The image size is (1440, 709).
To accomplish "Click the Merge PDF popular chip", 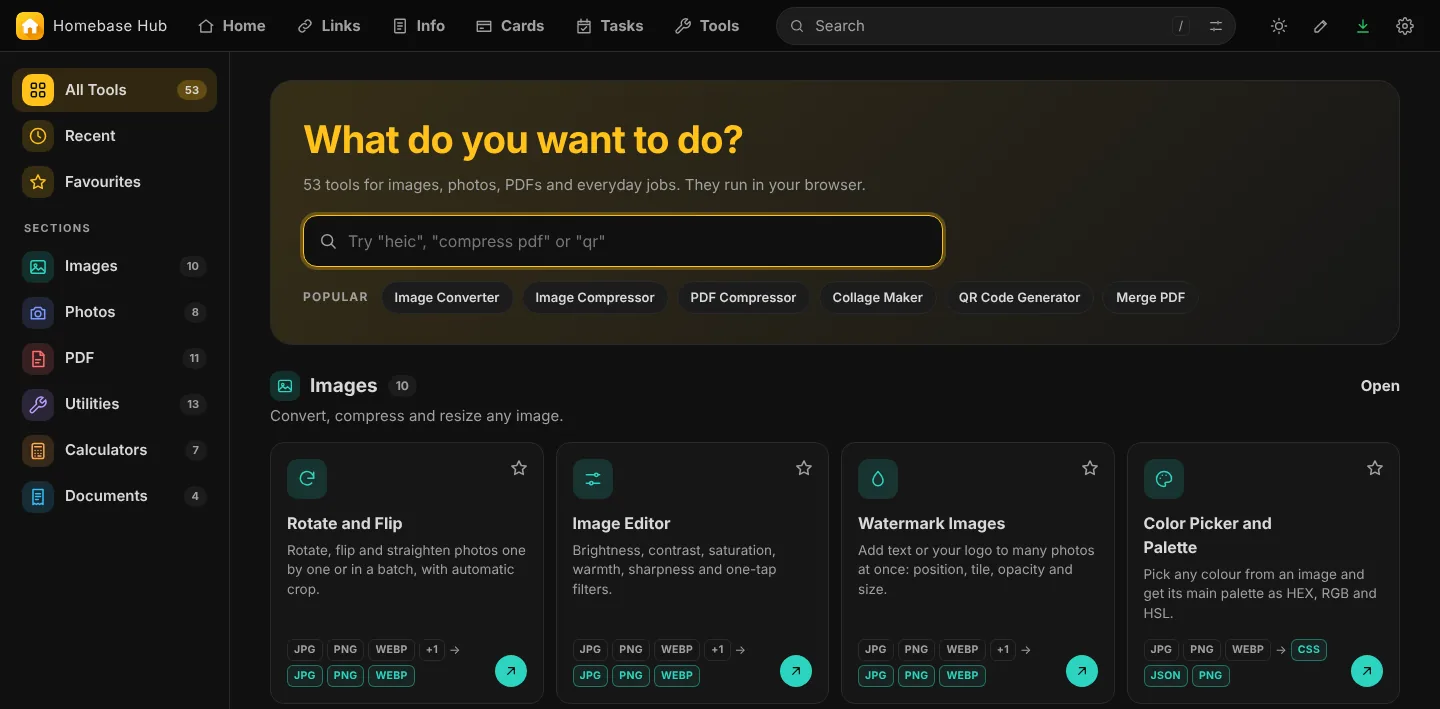I will [x=1151, y=297].
